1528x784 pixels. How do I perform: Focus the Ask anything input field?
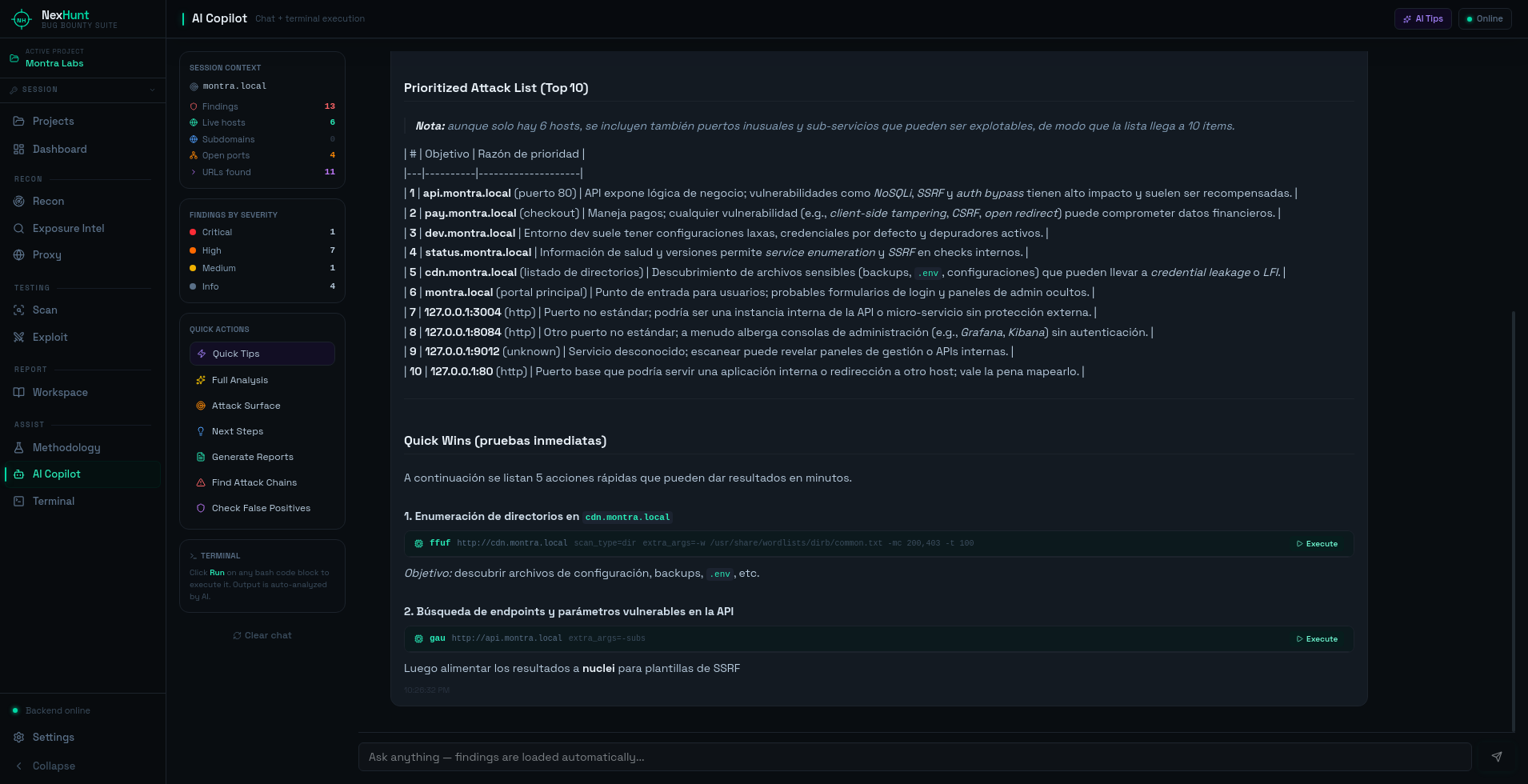(x=914, y=757)
